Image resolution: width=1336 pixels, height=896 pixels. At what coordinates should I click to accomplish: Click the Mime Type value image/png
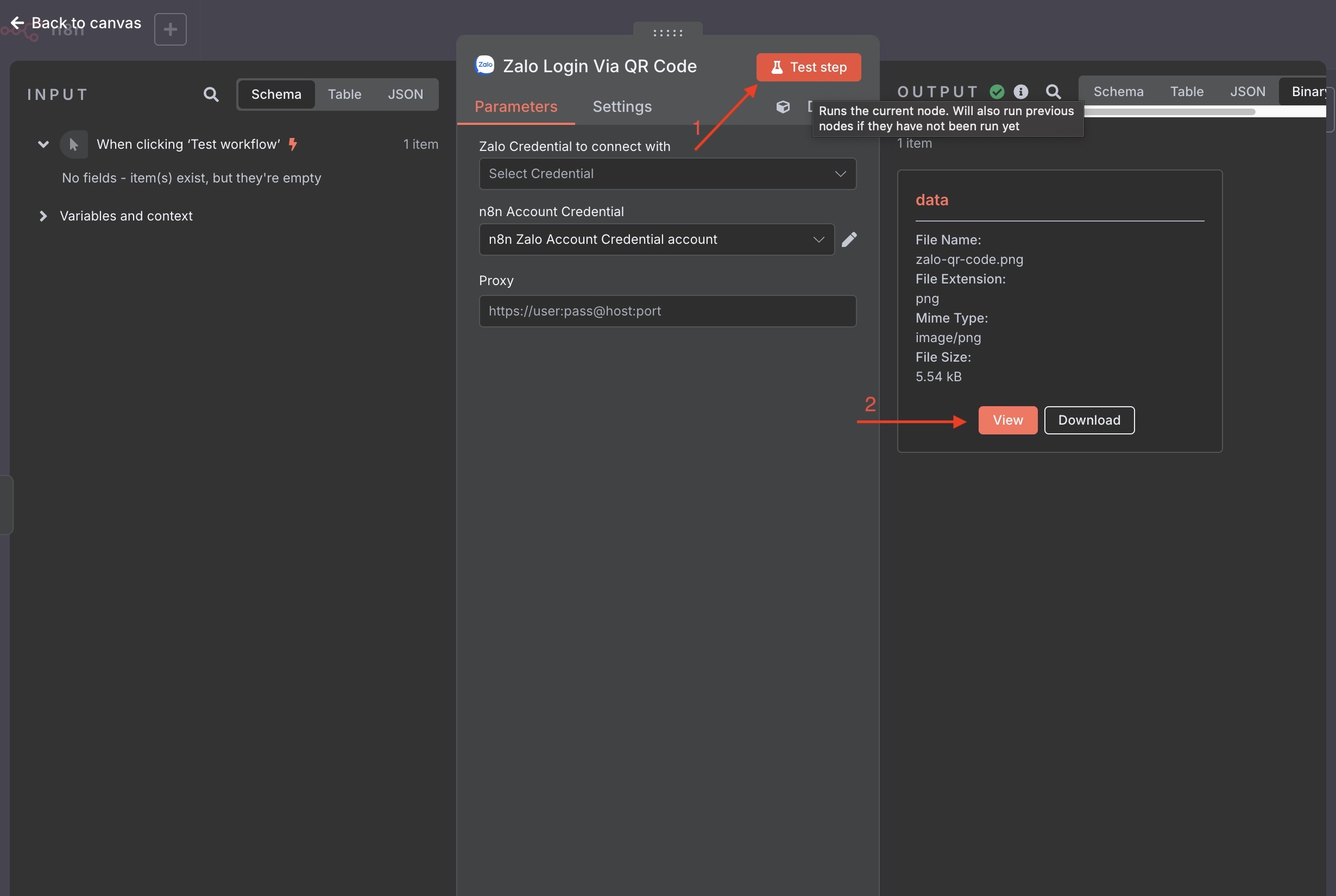coord(948,338)
